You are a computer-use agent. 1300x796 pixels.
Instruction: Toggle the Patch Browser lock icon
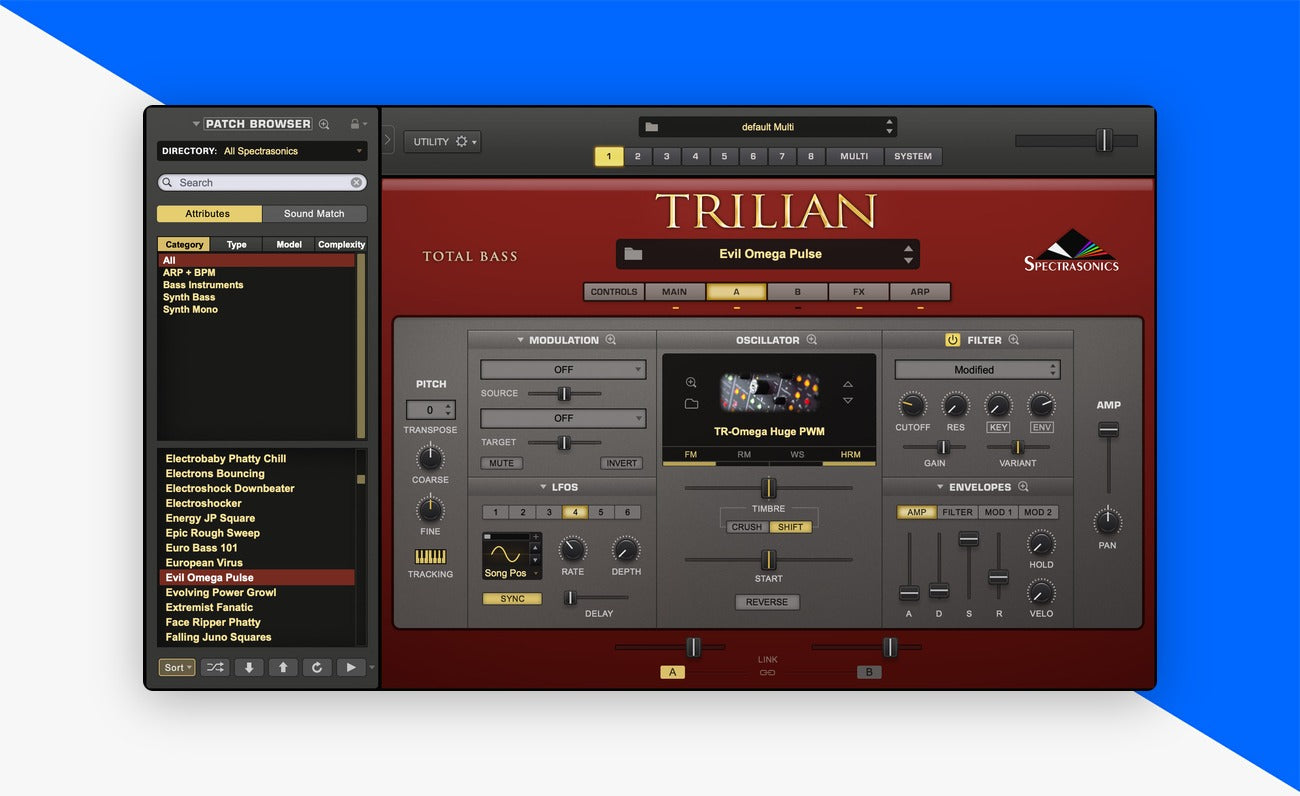354,124
